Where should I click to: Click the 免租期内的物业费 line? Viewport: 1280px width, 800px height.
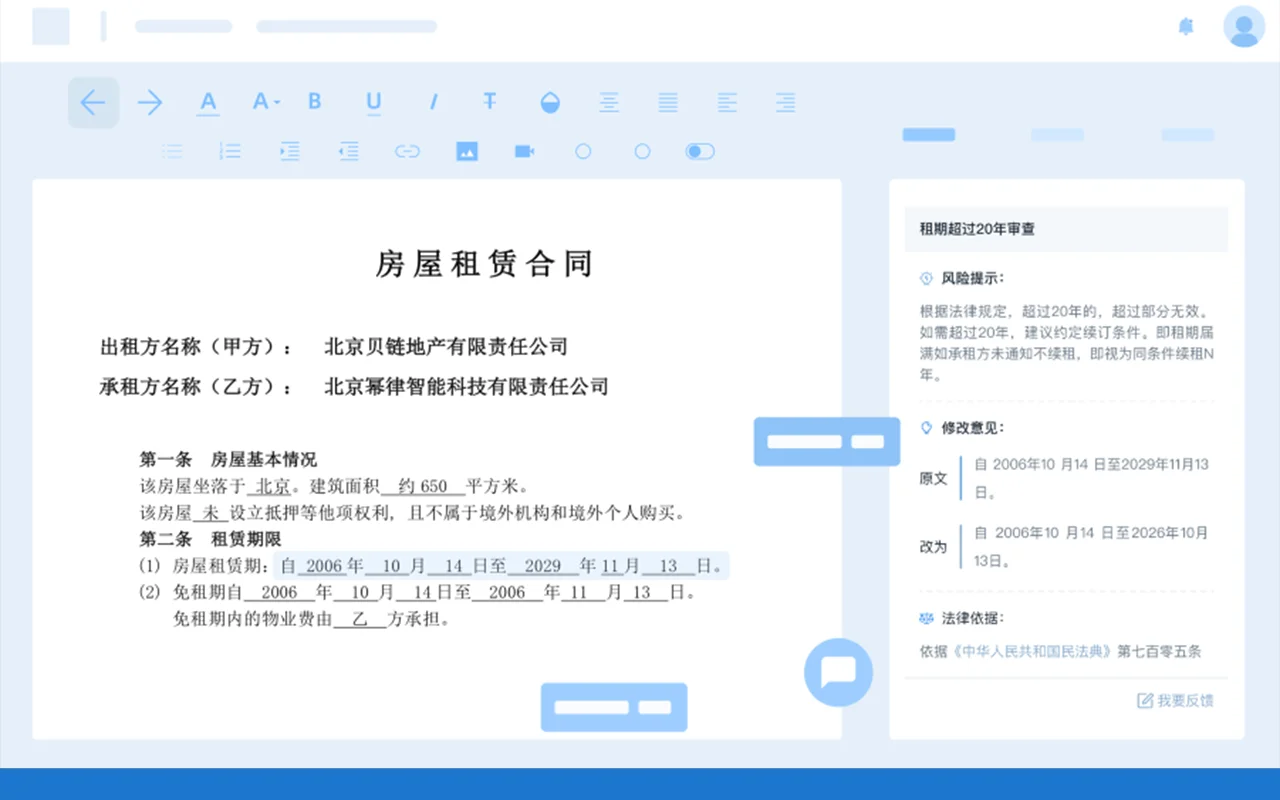(x=311, y=620)
